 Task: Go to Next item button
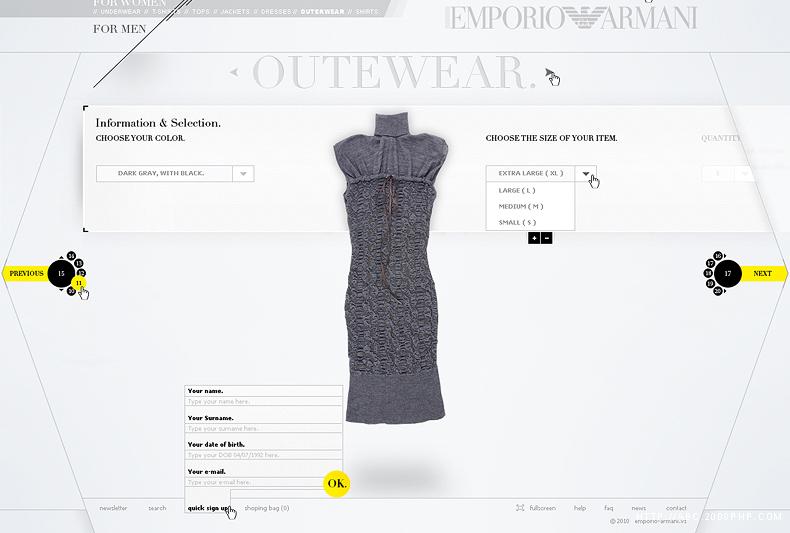(x=763, y=274)
